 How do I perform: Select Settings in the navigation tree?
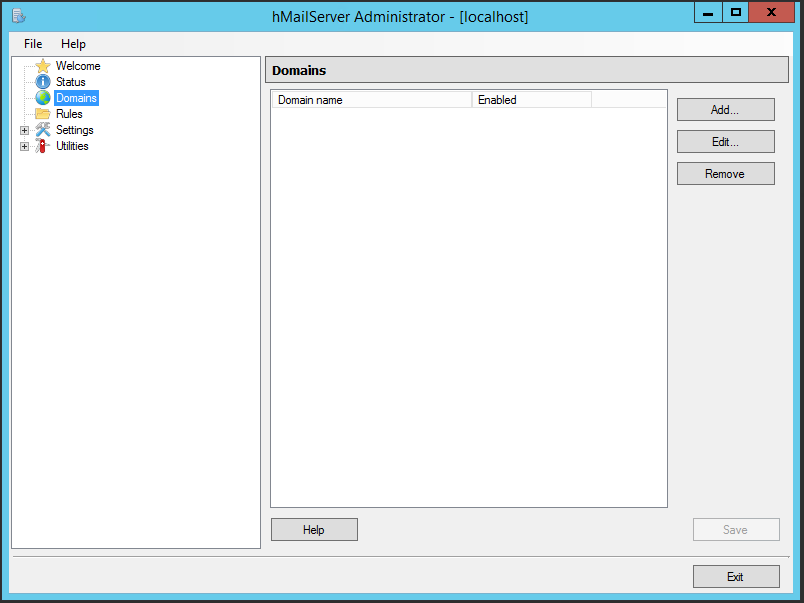coord(75,130)
